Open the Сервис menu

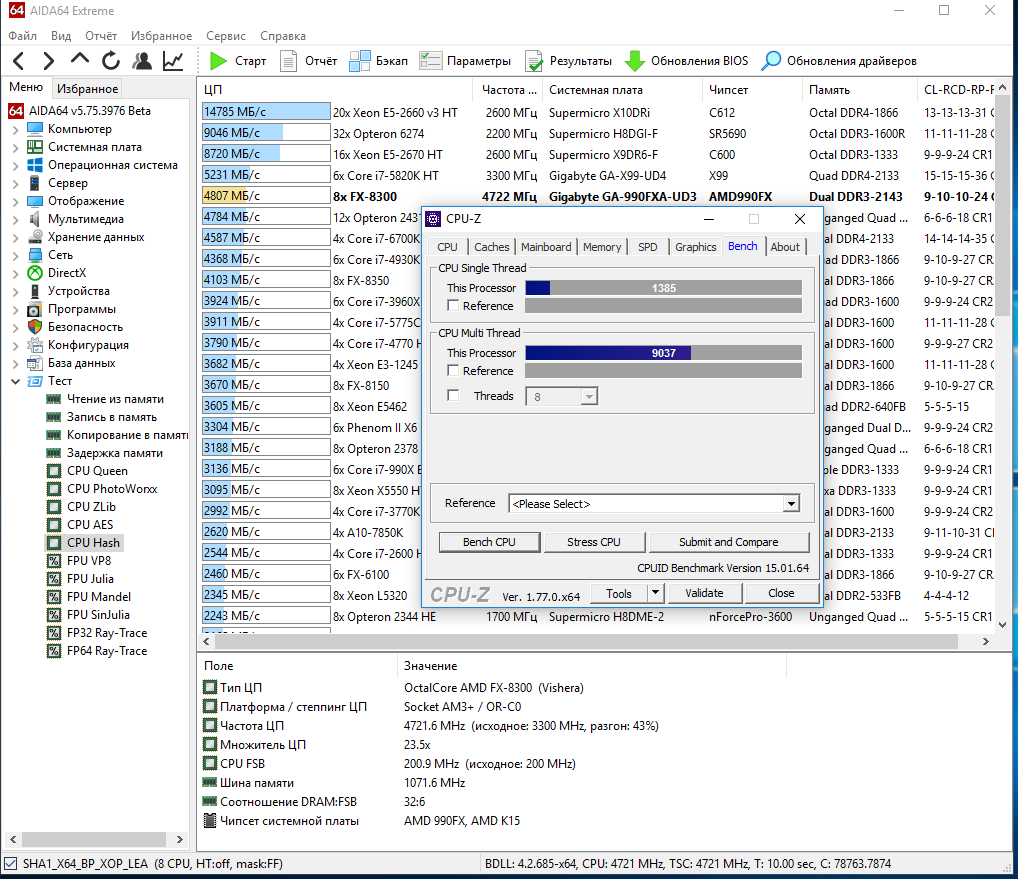[x=225, y=36]
